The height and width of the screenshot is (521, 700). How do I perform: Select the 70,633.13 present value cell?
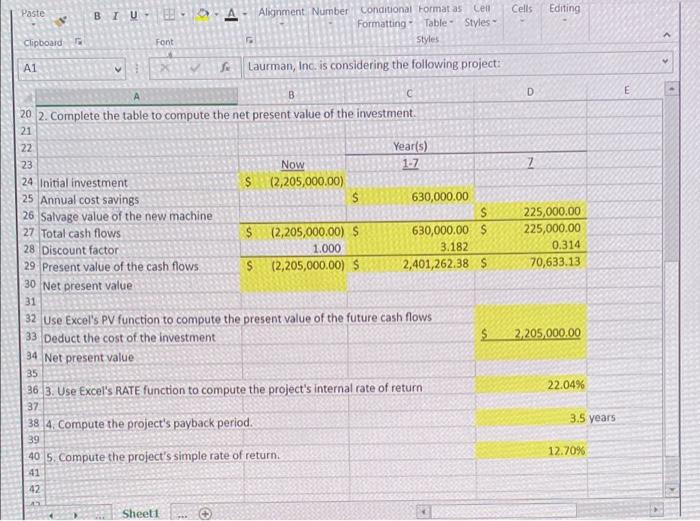point(531,262)
